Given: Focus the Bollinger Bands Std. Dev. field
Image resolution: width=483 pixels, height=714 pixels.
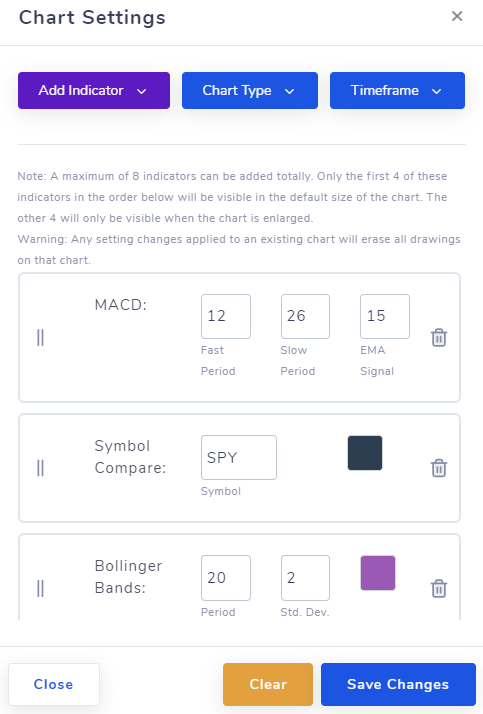Looking at the screenshot, I should (x=305, y=578).
